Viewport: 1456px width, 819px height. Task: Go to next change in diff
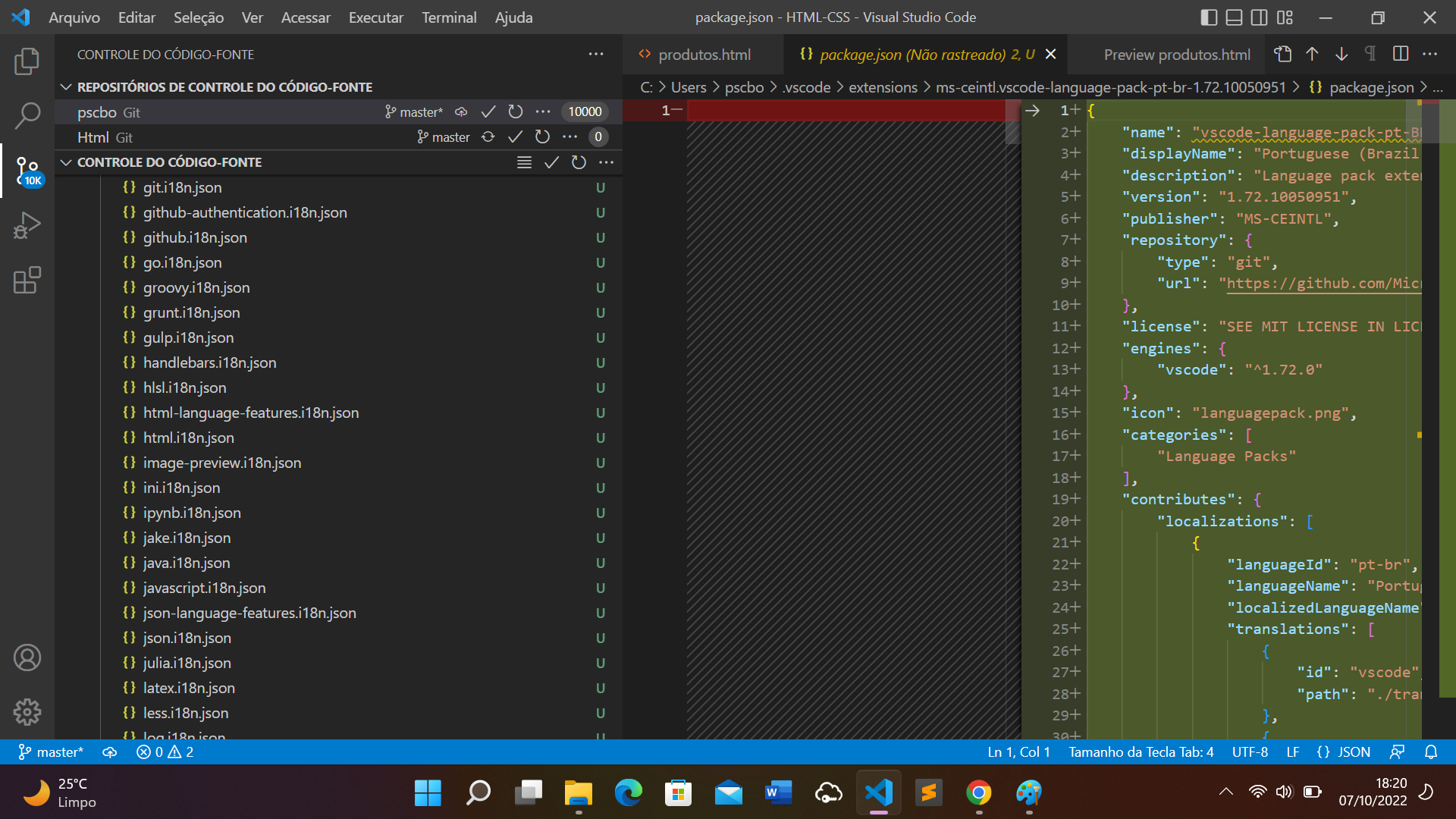(x=1341, y=54)
